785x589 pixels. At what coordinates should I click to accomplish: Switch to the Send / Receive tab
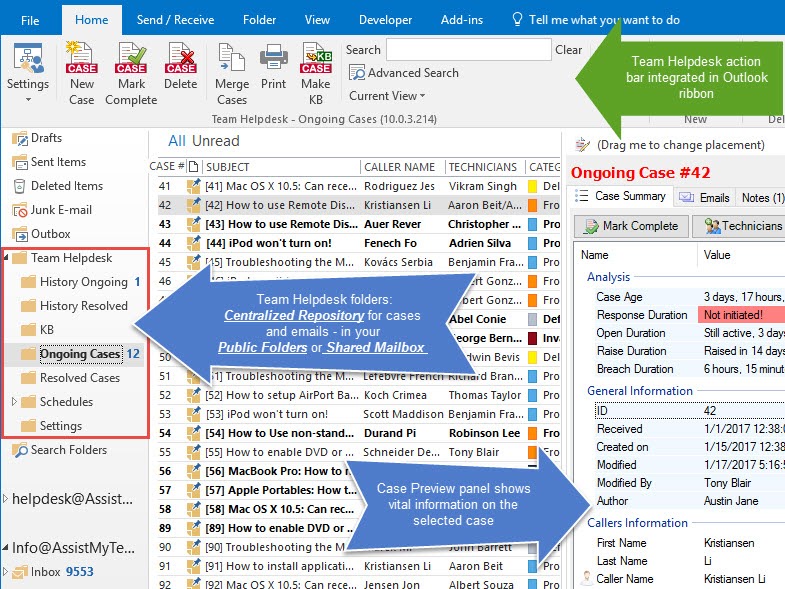(x=175, y=20)
